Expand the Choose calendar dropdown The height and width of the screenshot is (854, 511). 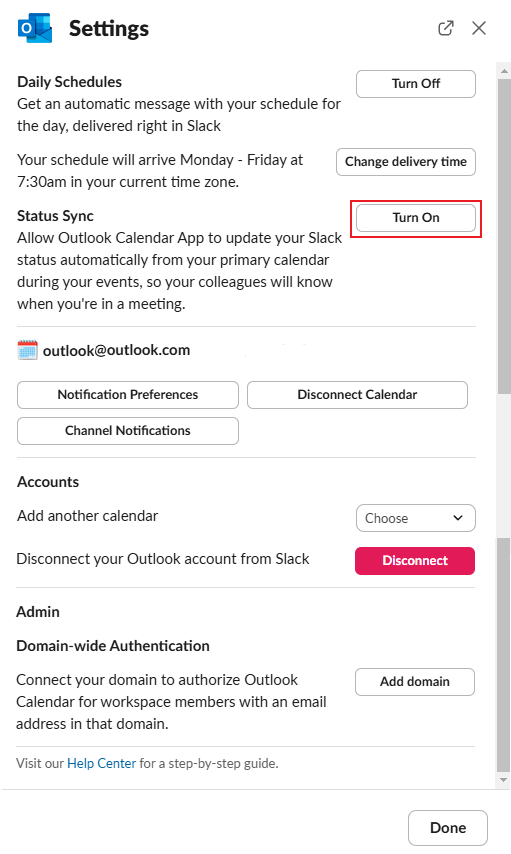[x=416, y=518]
